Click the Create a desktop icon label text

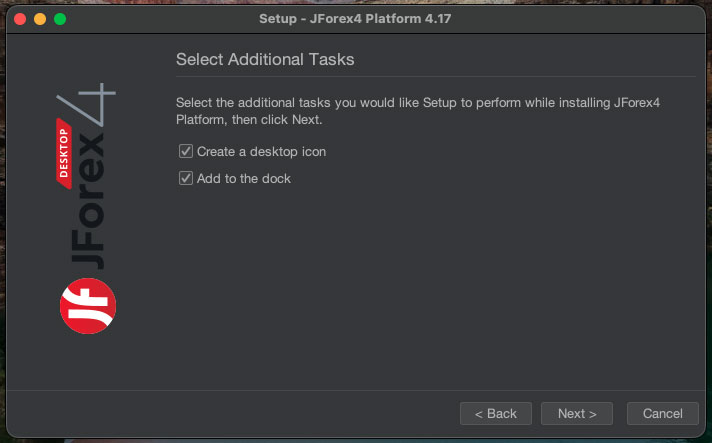tap(261, 152)
